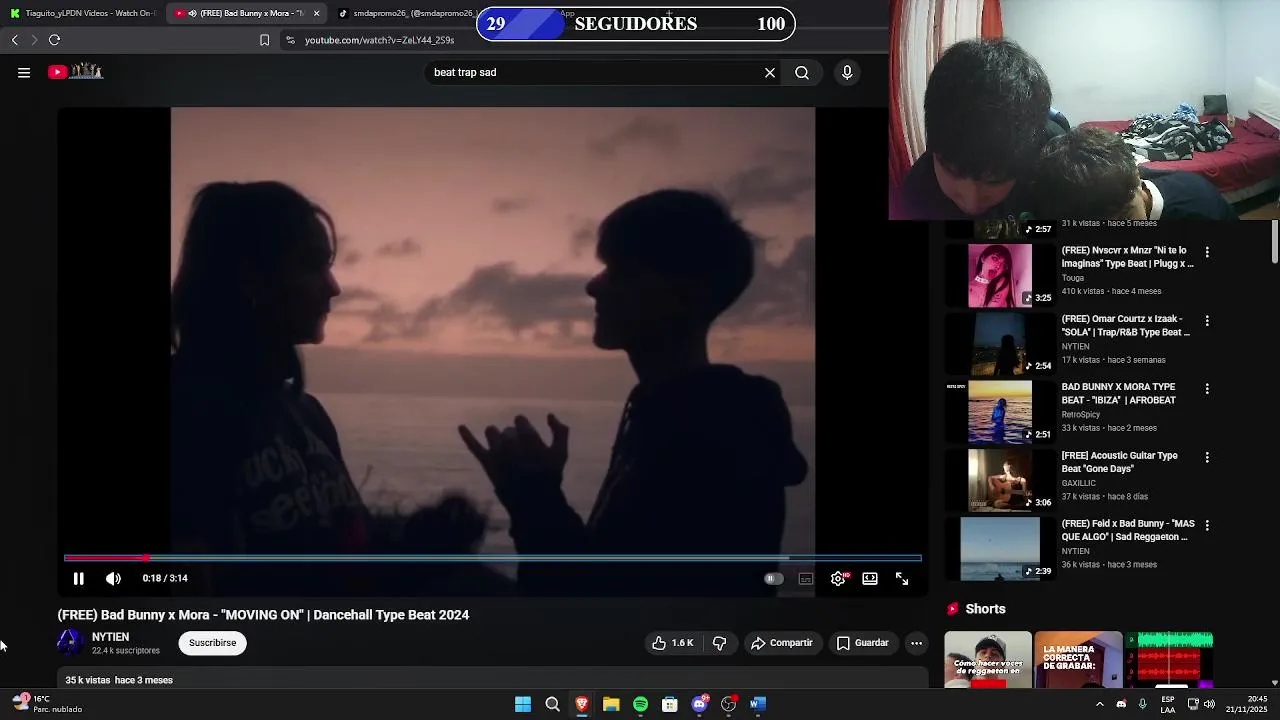Open options for Feid x Bad Bunny video
The width and height of the screenshot is (1280, 720).
1207,525
